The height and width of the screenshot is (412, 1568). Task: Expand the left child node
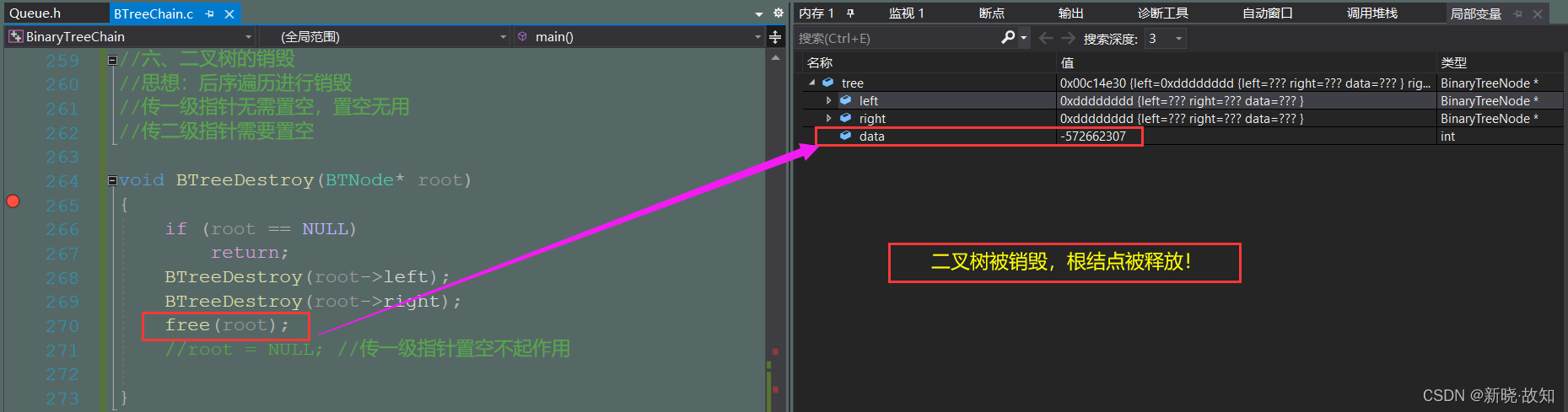[x=828, y=100]
